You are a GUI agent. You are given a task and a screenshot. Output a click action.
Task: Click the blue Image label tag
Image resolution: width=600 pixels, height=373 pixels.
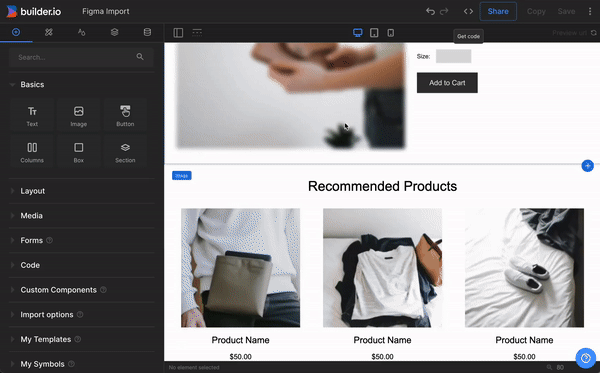[x=182, y=176]
